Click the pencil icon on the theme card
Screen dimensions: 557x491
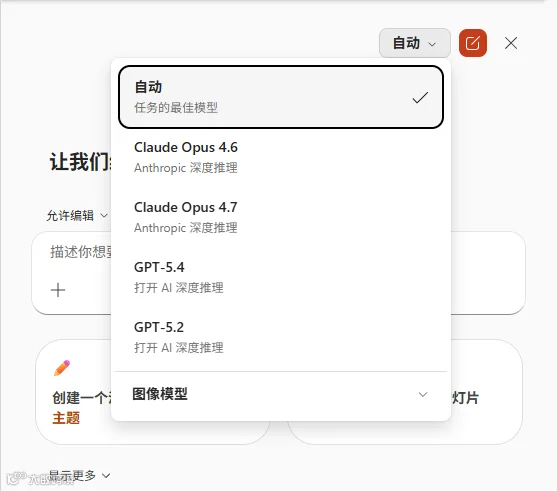(x=62, y=368)
